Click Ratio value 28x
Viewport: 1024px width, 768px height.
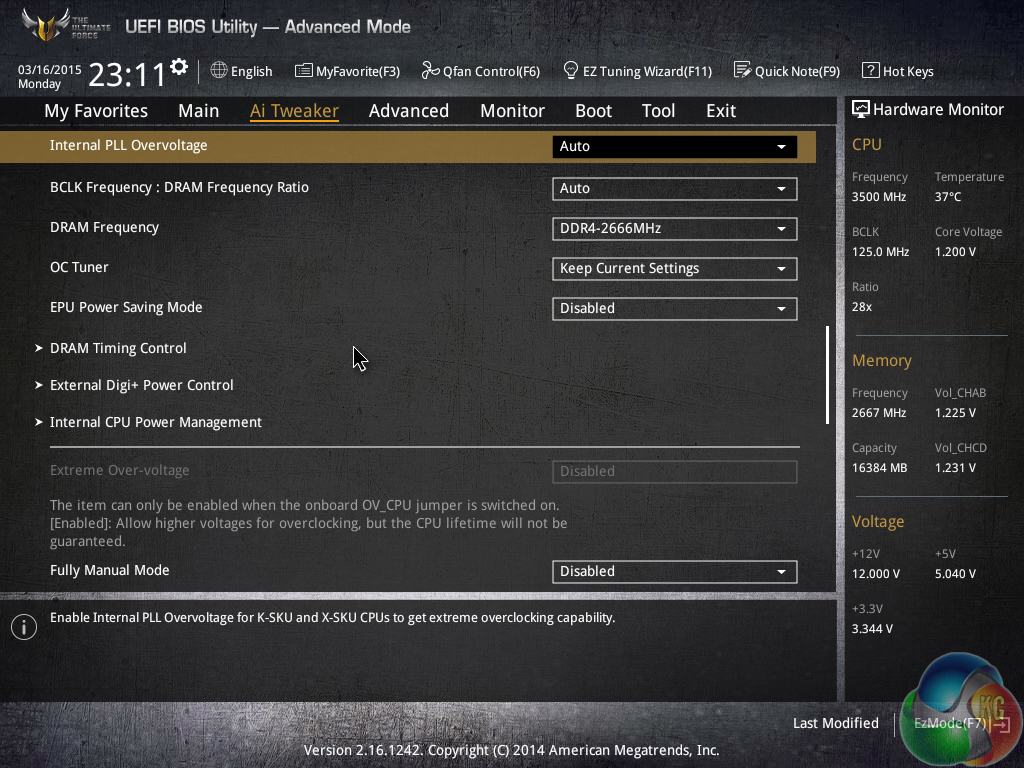862,306
